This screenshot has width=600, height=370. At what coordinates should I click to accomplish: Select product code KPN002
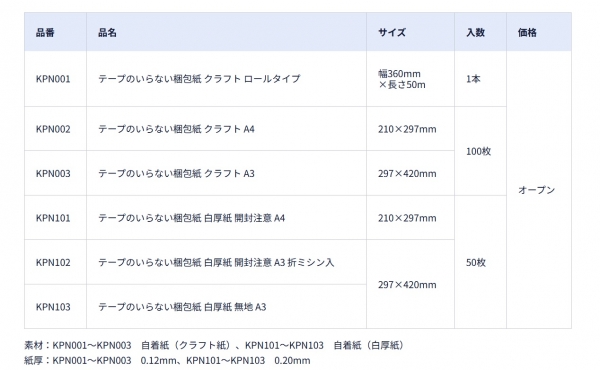[x=53, y=129]
